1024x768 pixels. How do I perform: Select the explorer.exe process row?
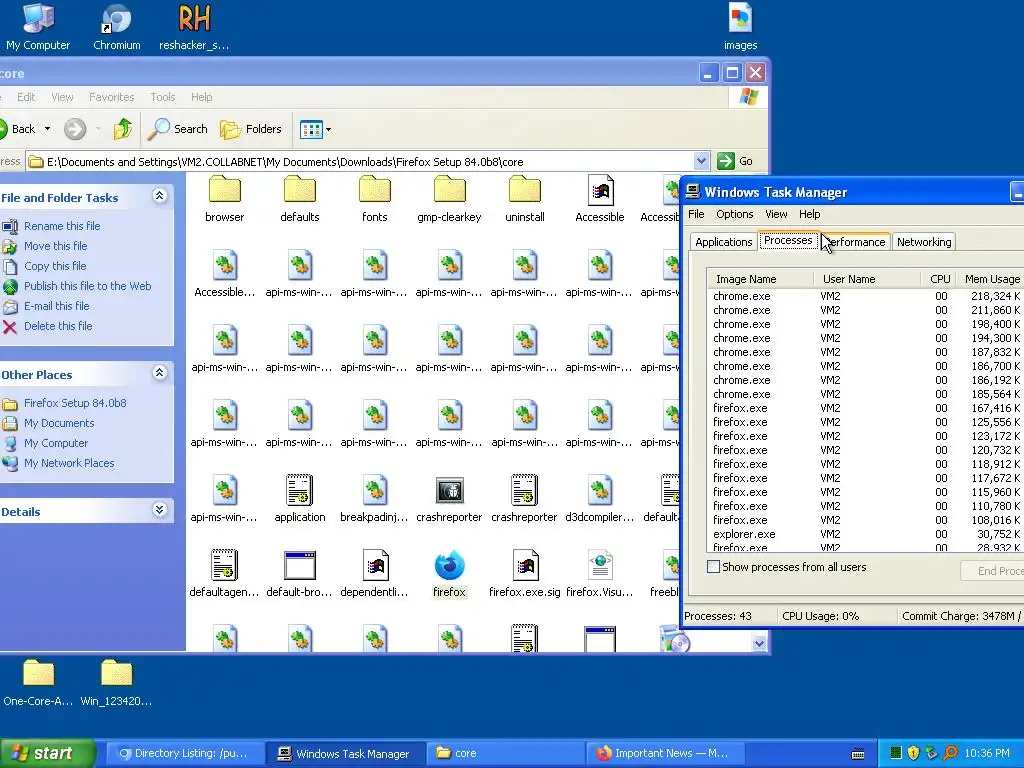[x=866, y=534]
